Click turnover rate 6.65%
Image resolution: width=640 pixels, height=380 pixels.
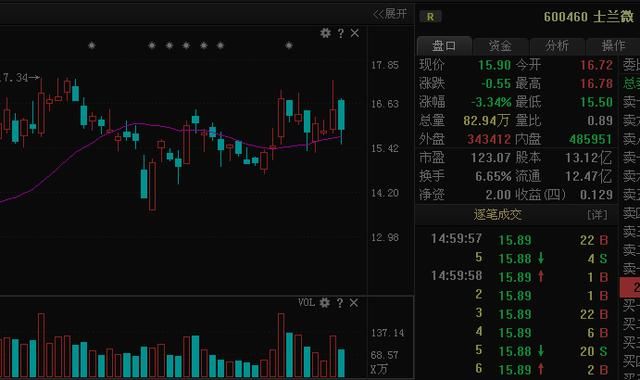[493, 176]
